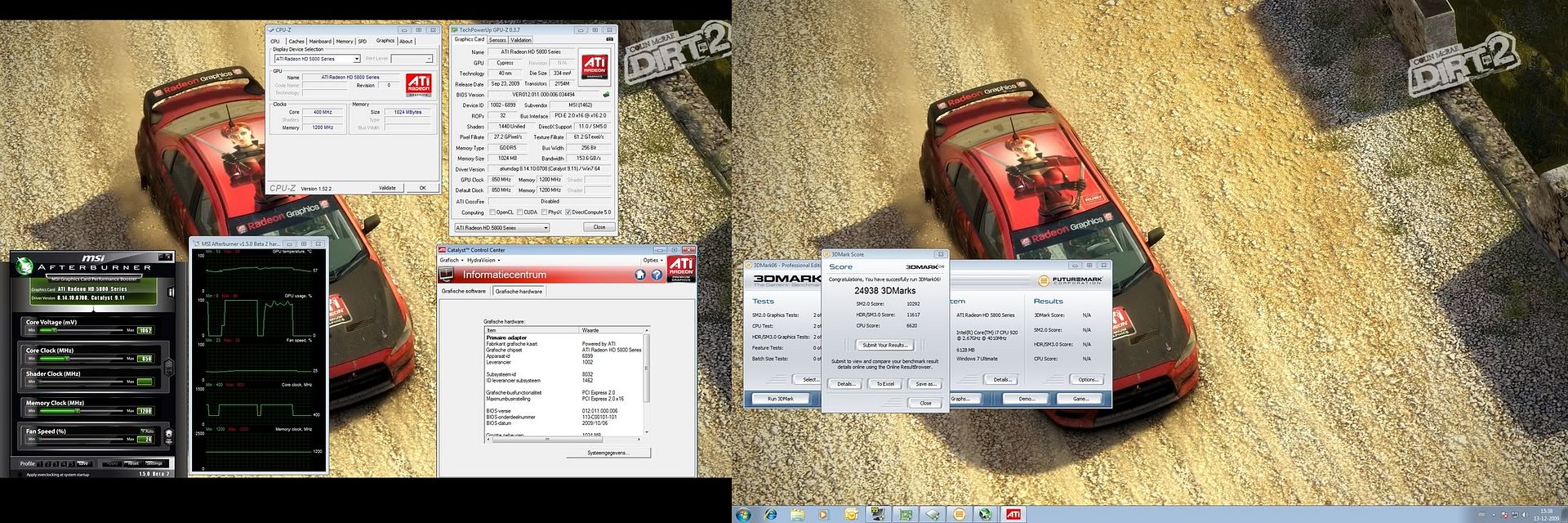This screenshot has height=523, width=1568.
Task: Click Close in the 3DMark Score dialog
Action: tap(925, 403)
